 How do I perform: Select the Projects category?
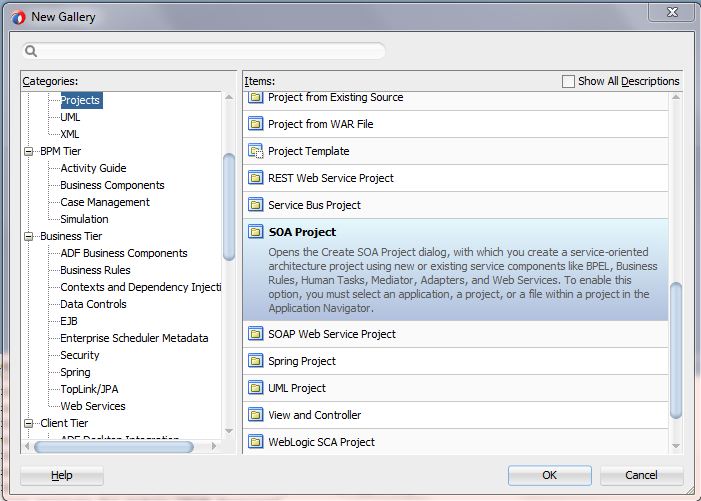coord(80,100)
